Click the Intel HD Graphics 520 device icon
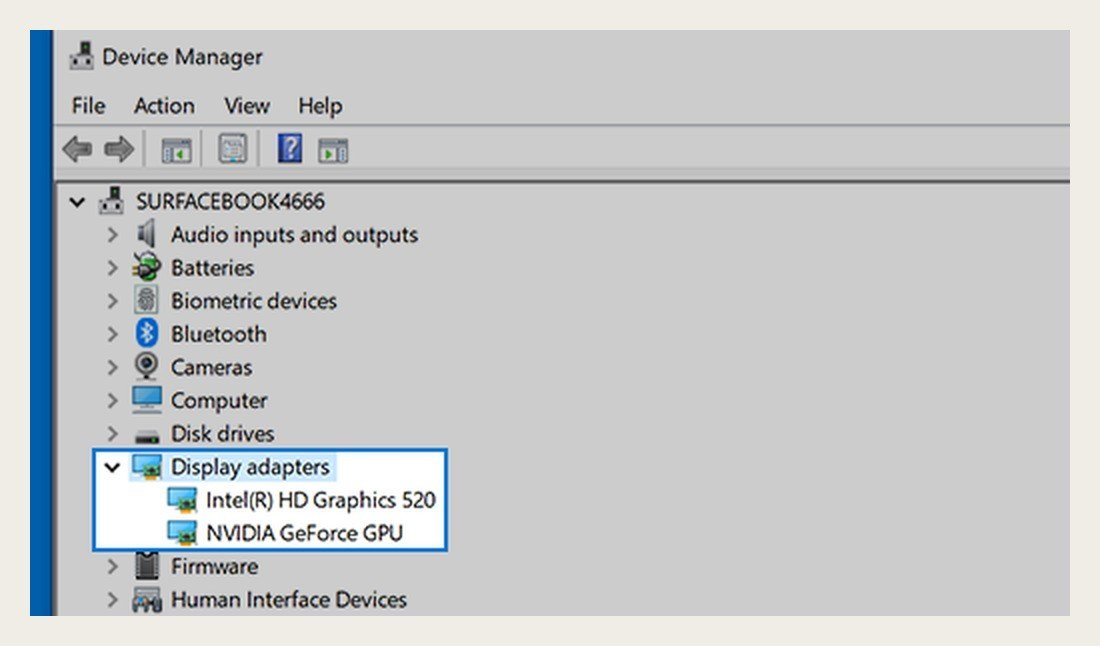Screen dimensions: 1100x646 point(182,500)
